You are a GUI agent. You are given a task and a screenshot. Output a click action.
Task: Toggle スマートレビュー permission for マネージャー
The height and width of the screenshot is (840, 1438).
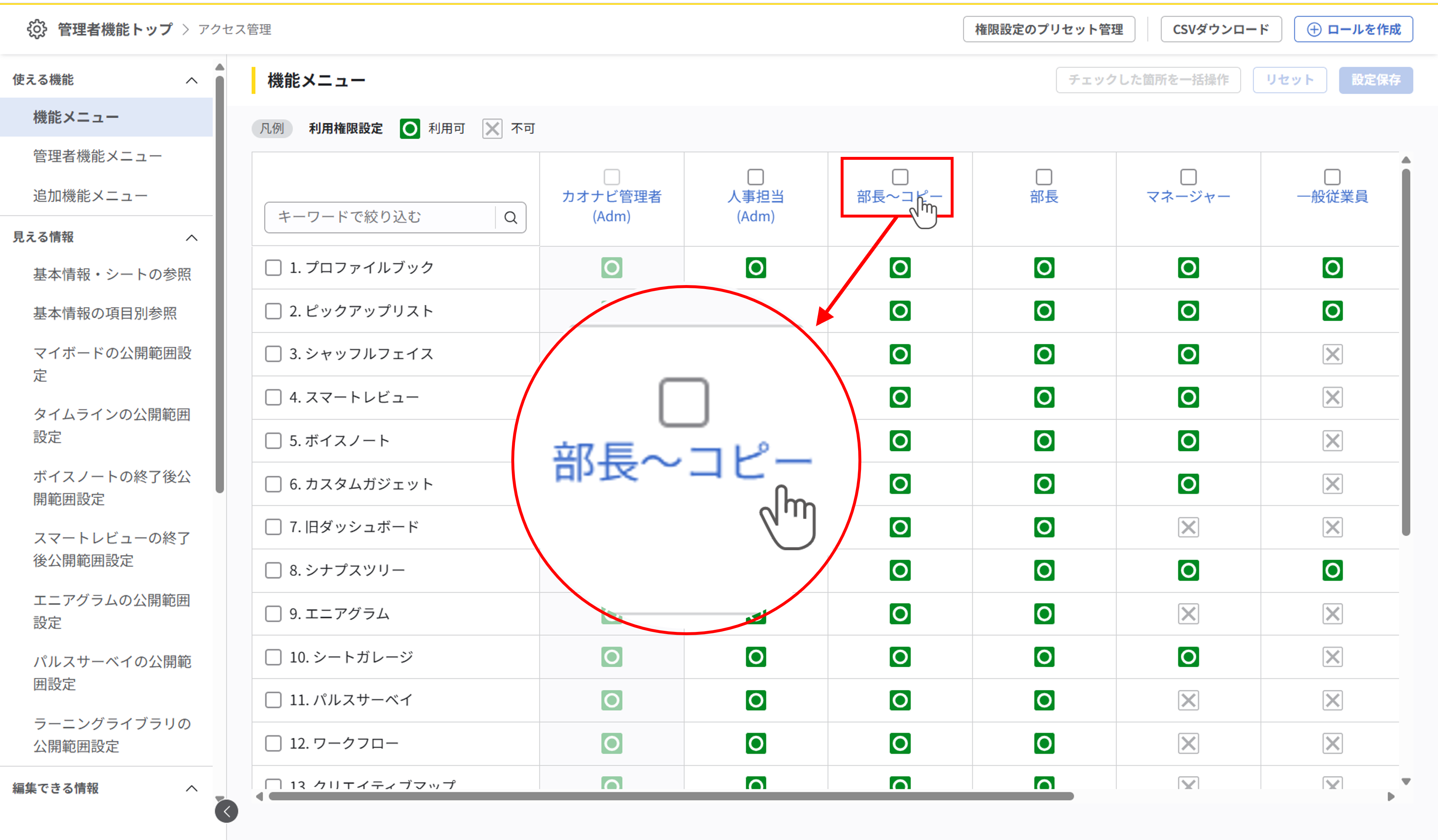point(1189,397)
